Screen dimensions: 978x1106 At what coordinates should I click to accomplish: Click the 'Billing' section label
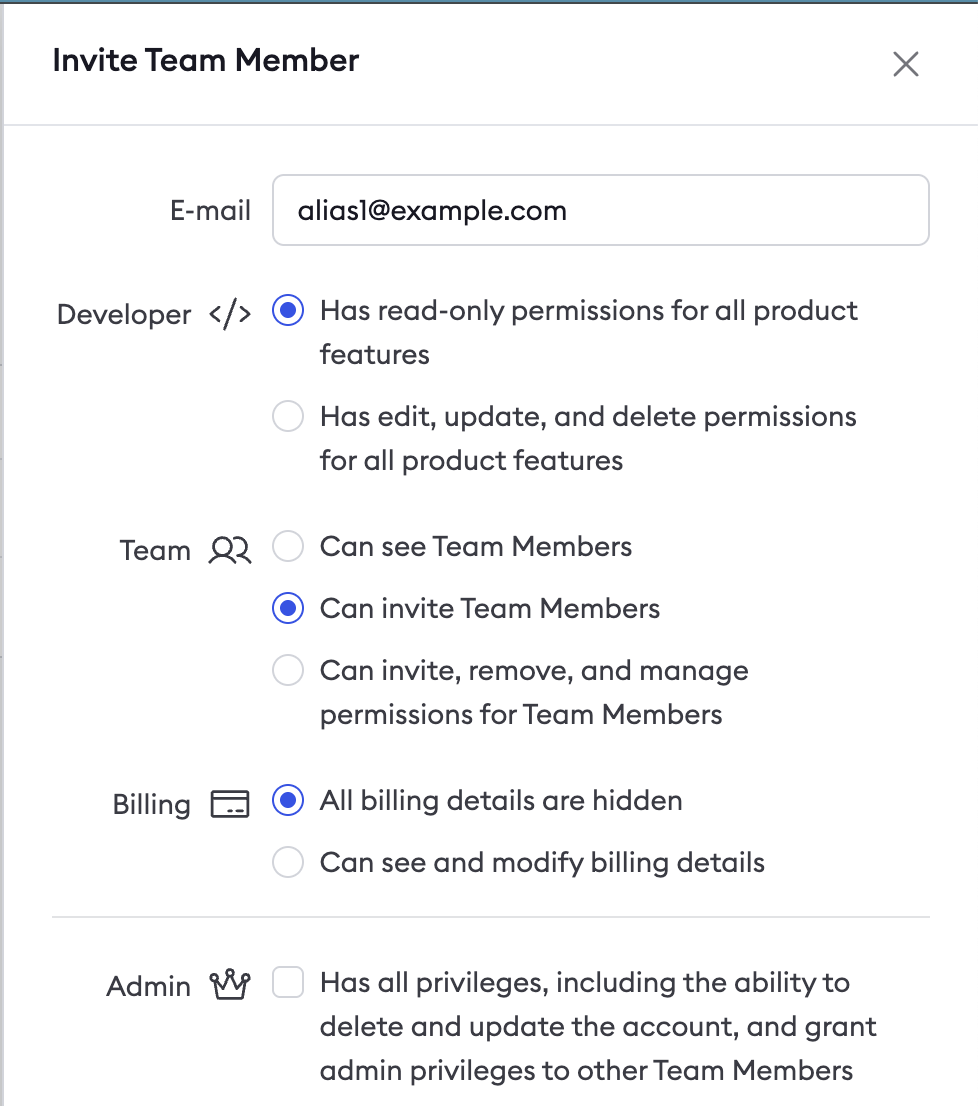pos(152,805)
